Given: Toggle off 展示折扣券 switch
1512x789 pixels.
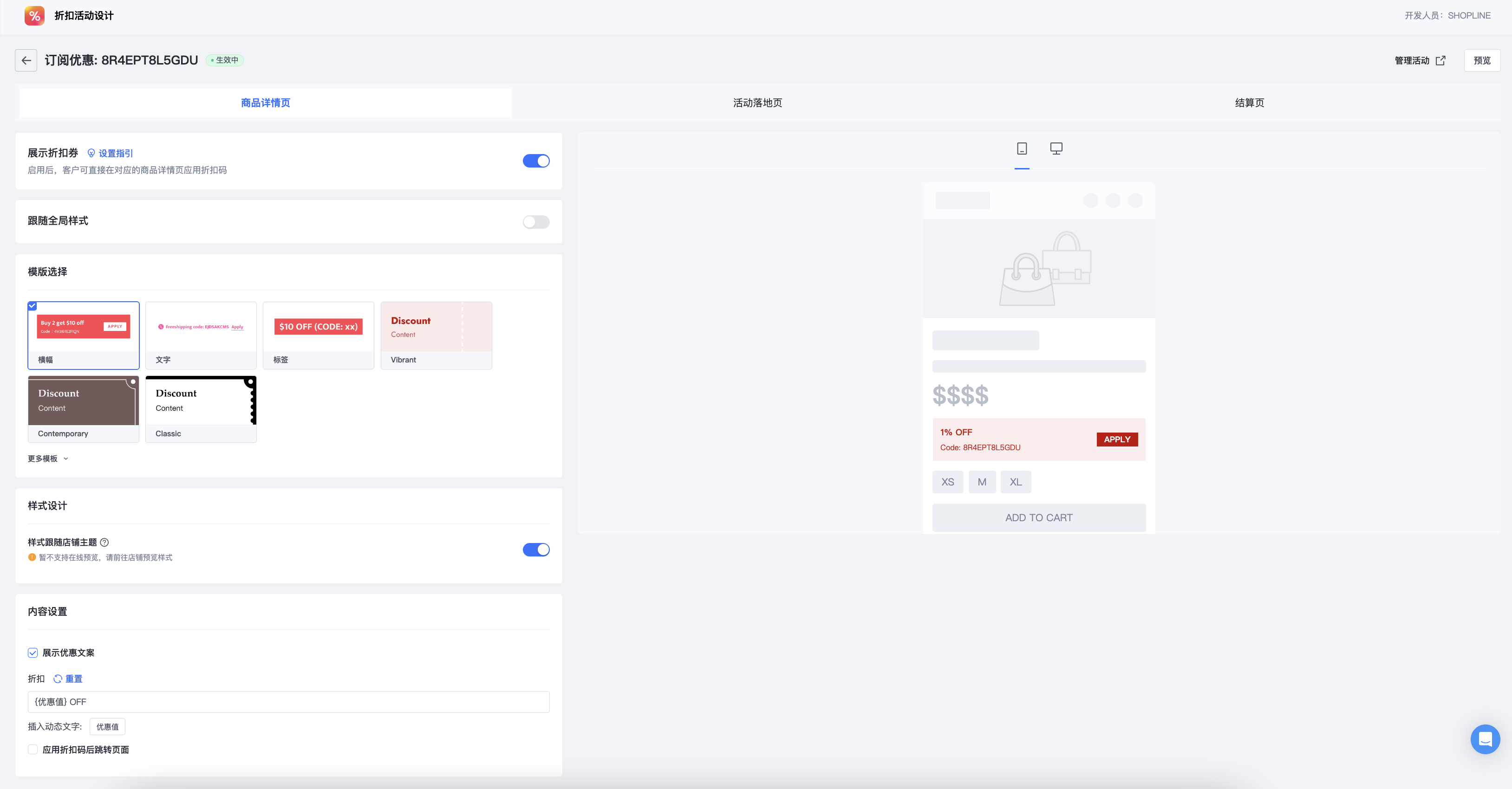Looking at the screenshot, I should tap(535, 161).
